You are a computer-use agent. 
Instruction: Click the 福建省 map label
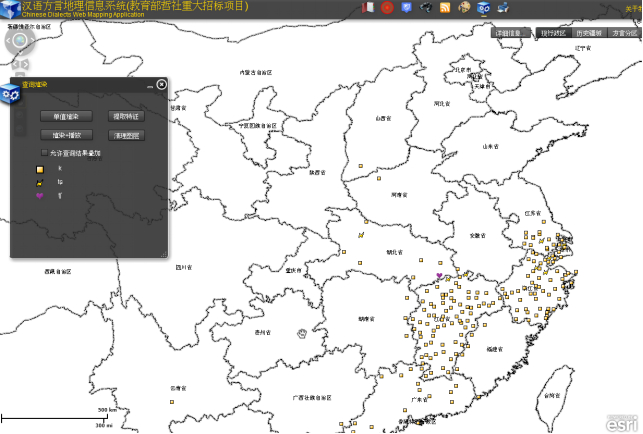pyautogui.click(x=495, y=349)
